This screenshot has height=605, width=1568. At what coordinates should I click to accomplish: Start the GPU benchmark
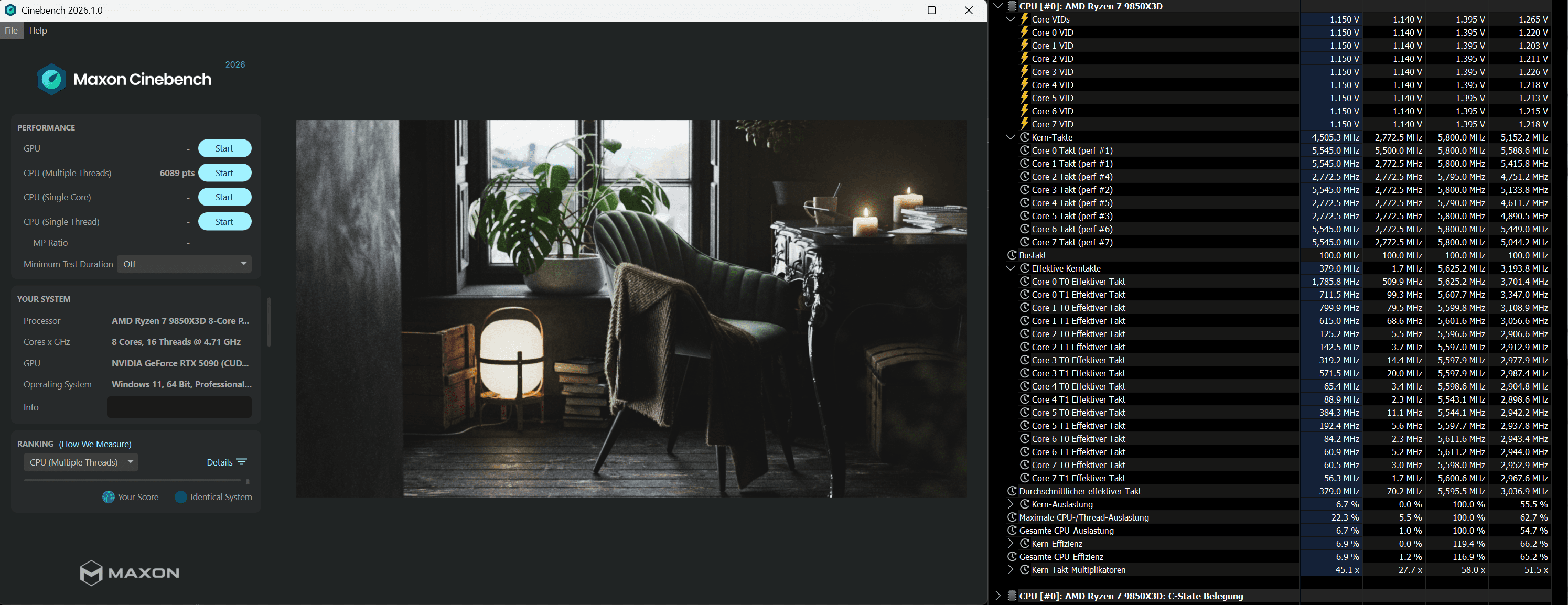point(224,148)
